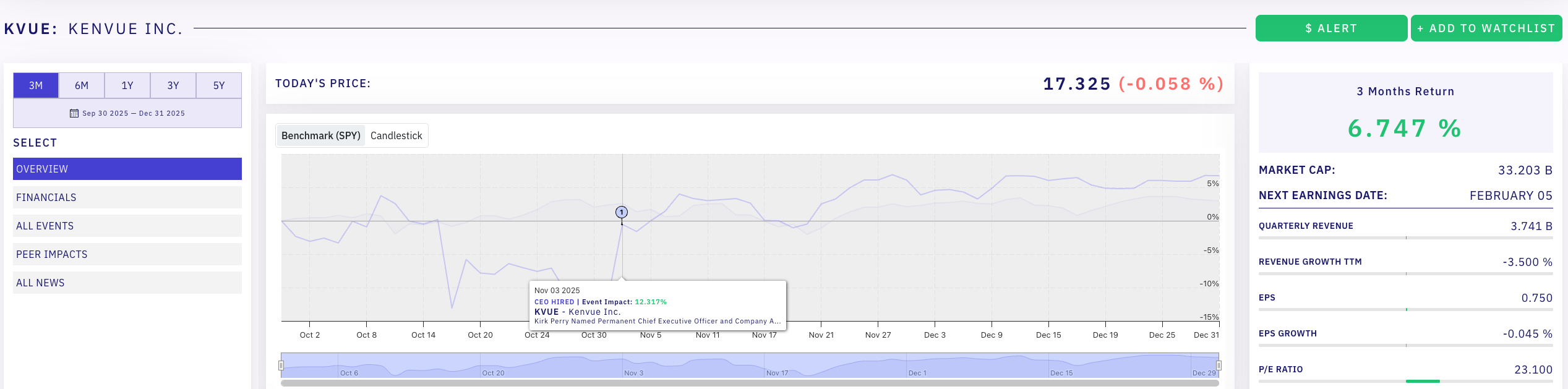Switch to the 3Y time range
The height and width of the screenshot is (389, 1568).
pyautogui.click(x=173, y=85)
